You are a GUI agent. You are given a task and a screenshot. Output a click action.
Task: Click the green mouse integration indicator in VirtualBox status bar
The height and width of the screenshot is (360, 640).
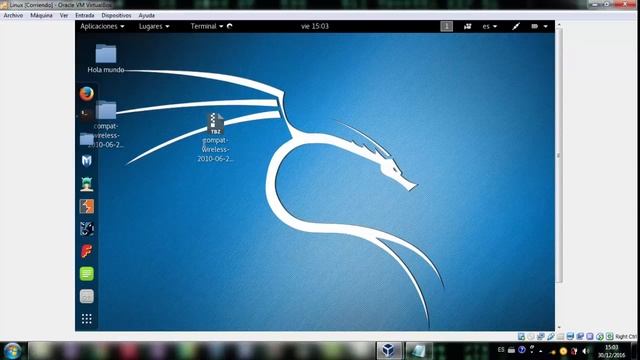pos(600,336)
